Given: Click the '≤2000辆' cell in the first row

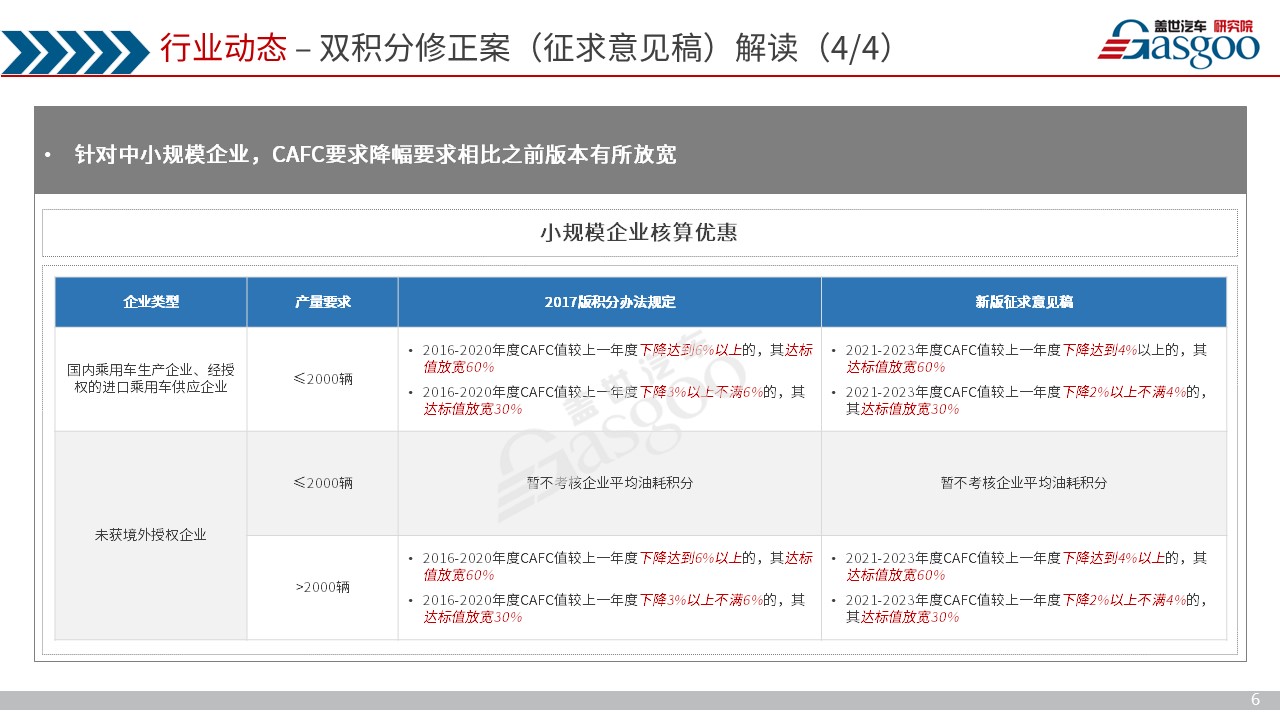Looking at the screenshot, I should click(x=322, y=379).
